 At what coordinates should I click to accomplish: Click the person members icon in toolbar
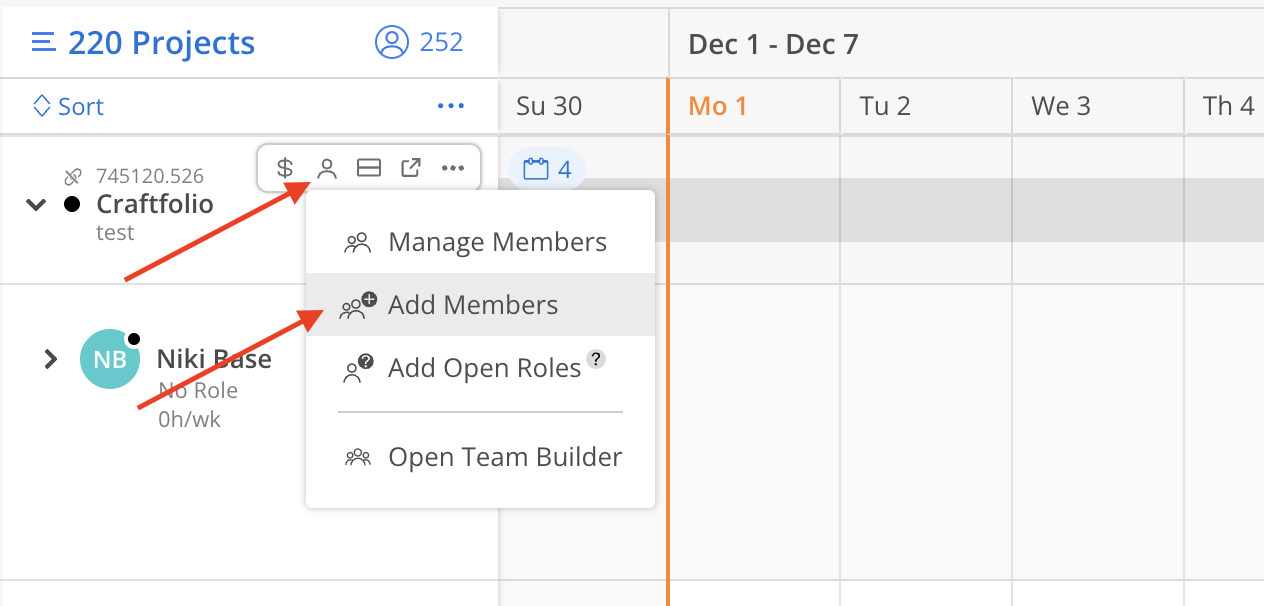326,168
